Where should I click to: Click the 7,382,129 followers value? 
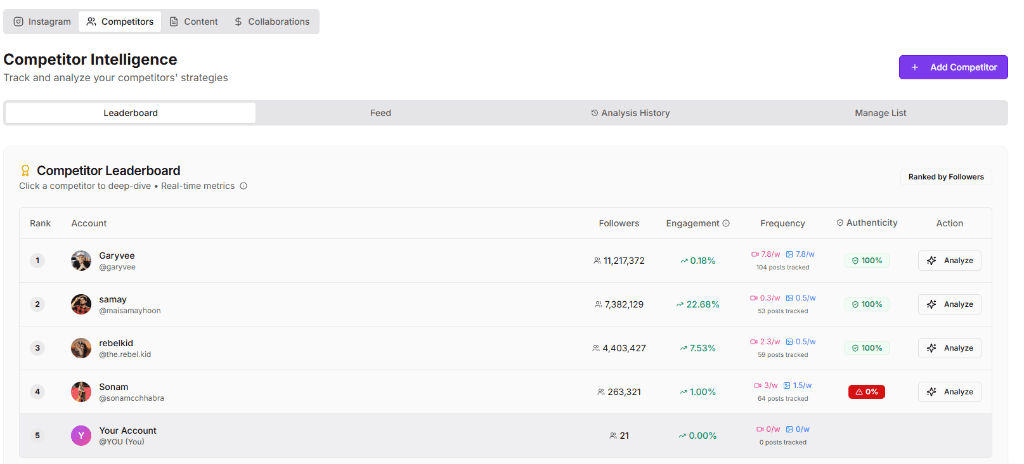pos(624,305)
